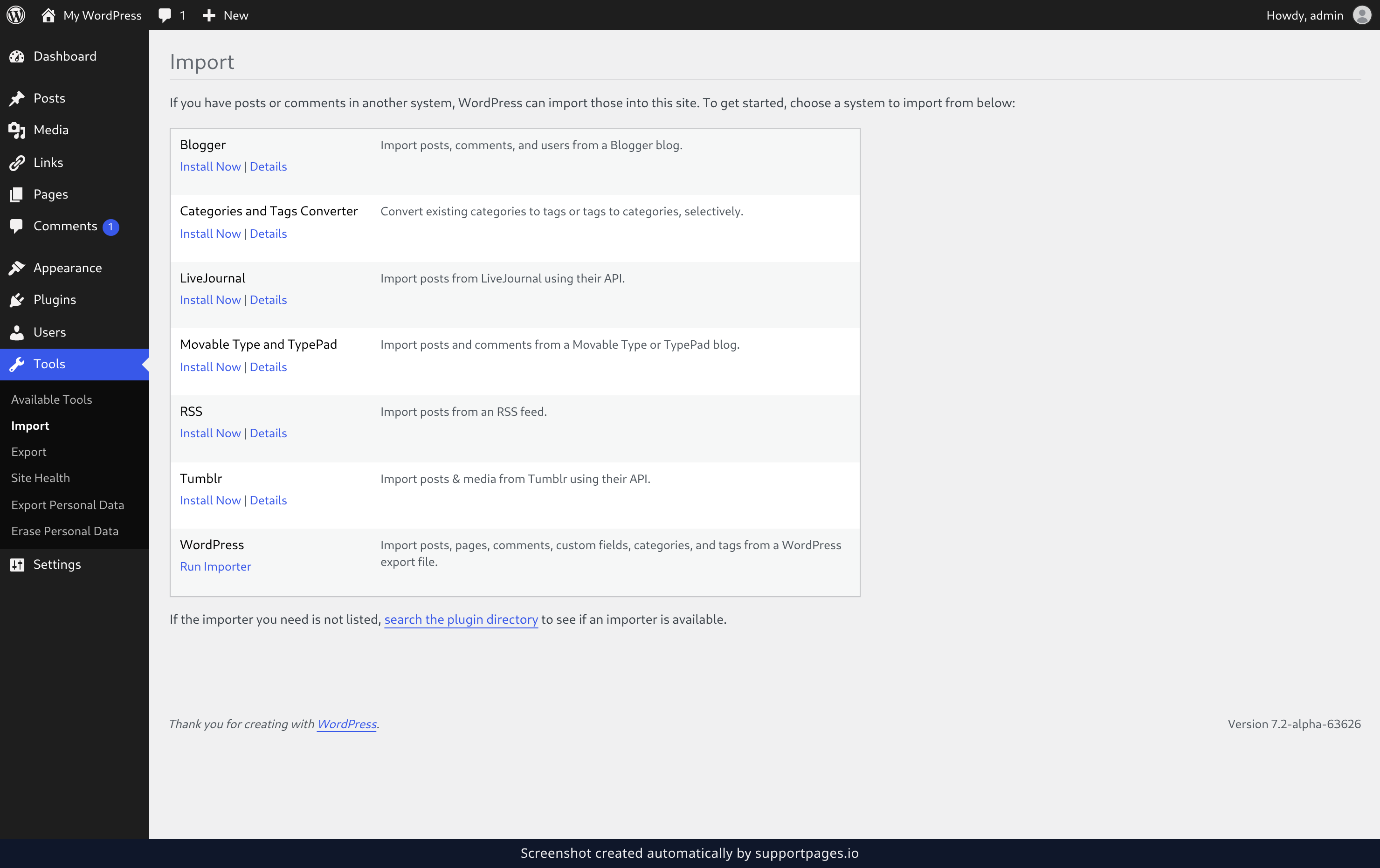This screenshot has width=1380, height=868.
Task: Click the admin avatar icon
Action: pyautogui.click(x=1362, y=15)
